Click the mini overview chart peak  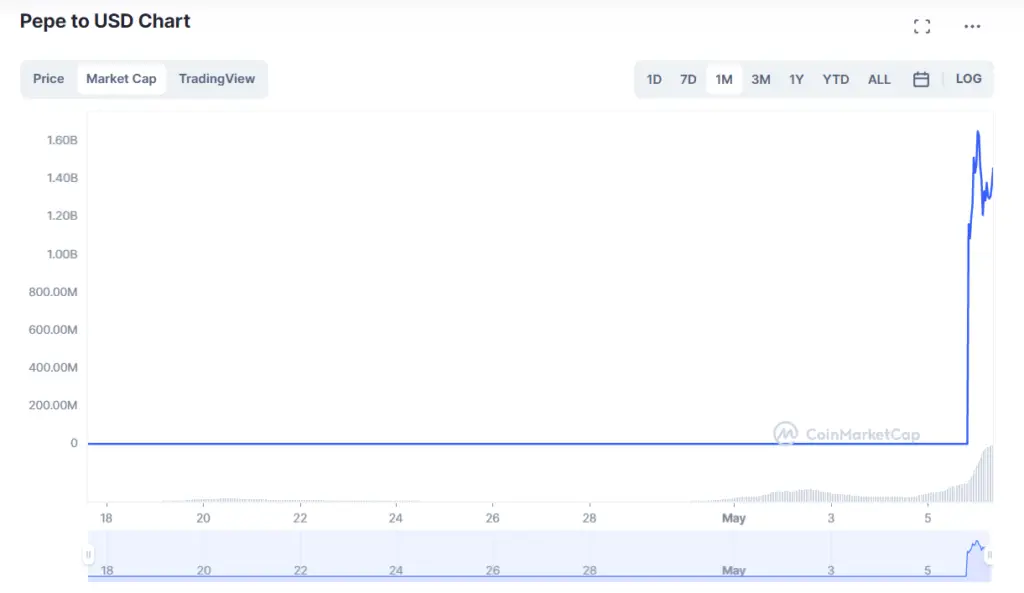pyautogui.click(x=976, y=542)
